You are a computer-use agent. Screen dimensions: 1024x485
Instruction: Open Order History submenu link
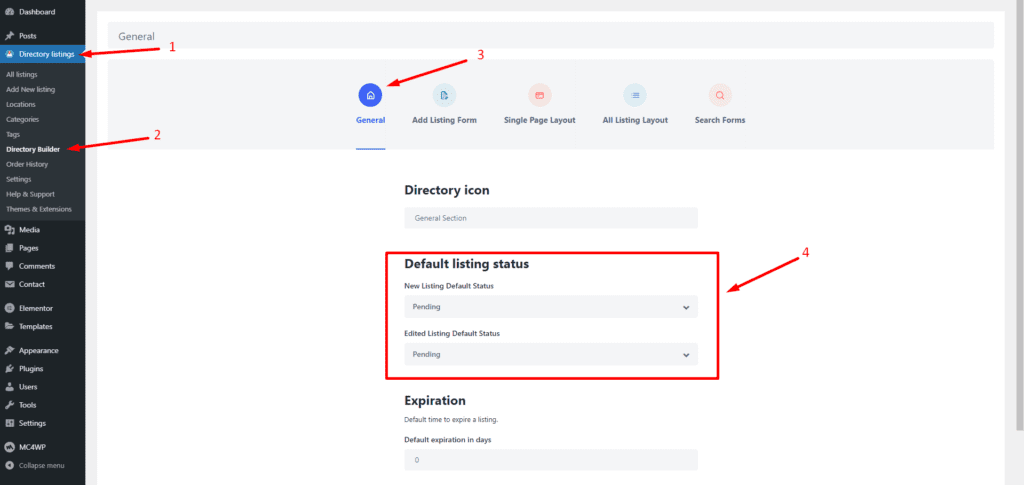point(27,164)
